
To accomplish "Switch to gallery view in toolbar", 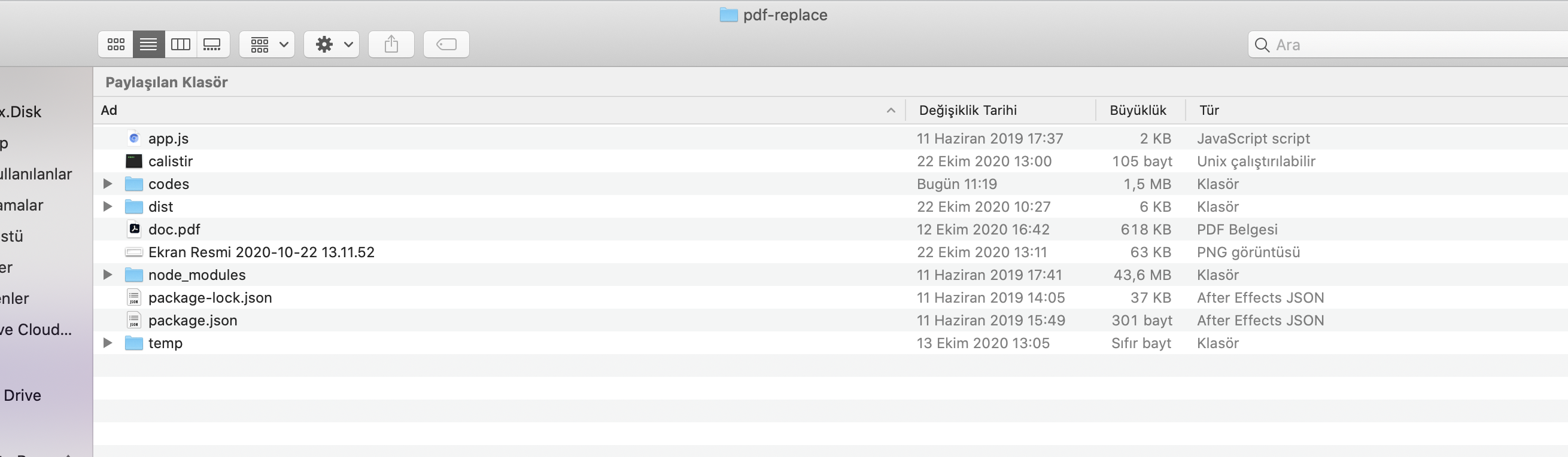I will coord(212,44).
